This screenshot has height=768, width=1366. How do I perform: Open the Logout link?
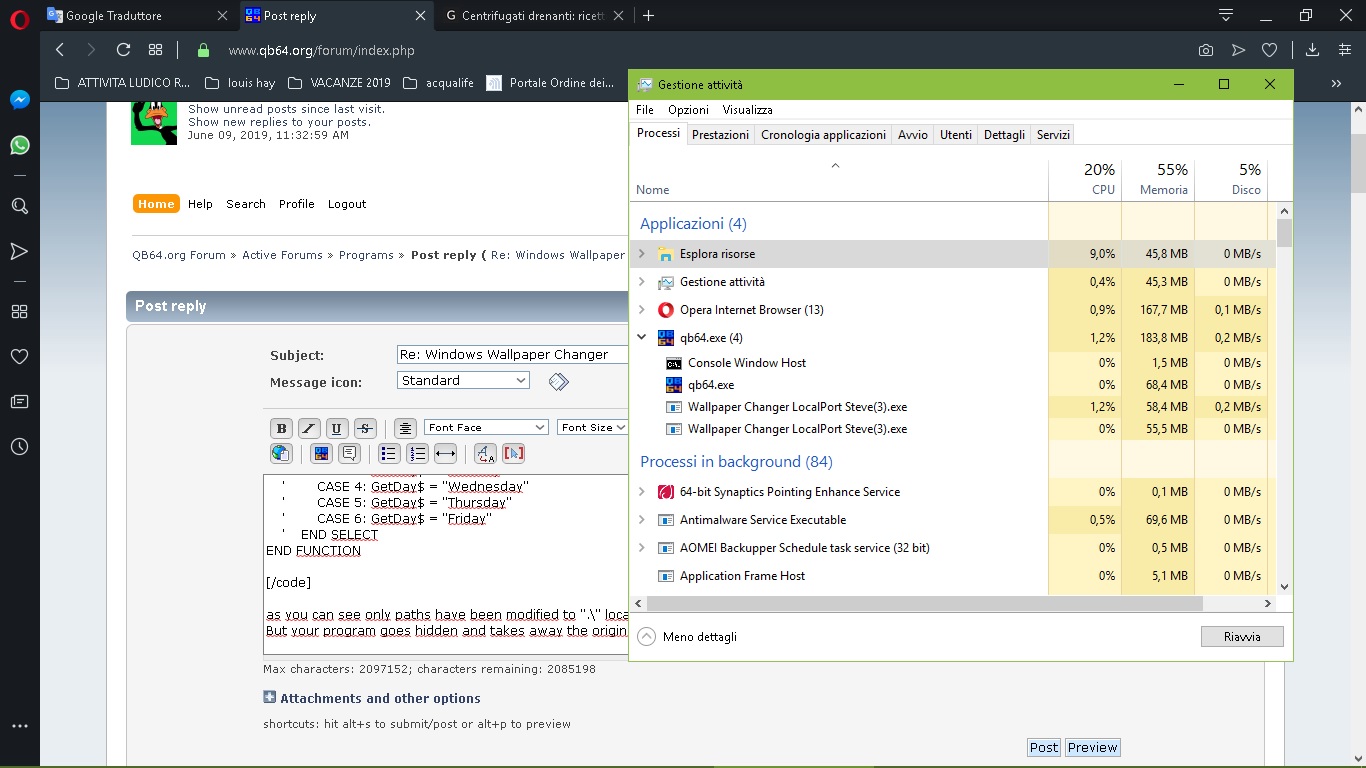point(347,204)
